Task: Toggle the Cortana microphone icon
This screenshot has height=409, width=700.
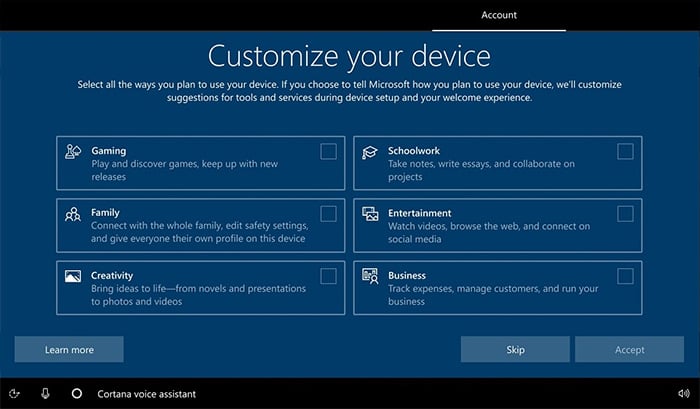Action: 45,393
